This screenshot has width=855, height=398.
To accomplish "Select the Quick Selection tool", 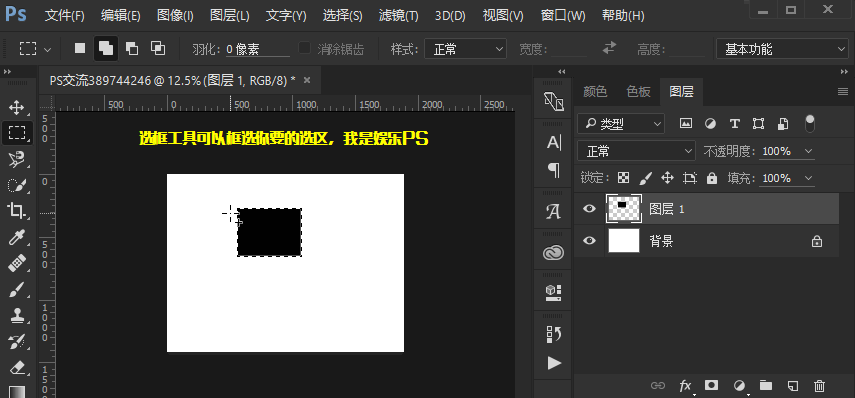I will (17, 185).
